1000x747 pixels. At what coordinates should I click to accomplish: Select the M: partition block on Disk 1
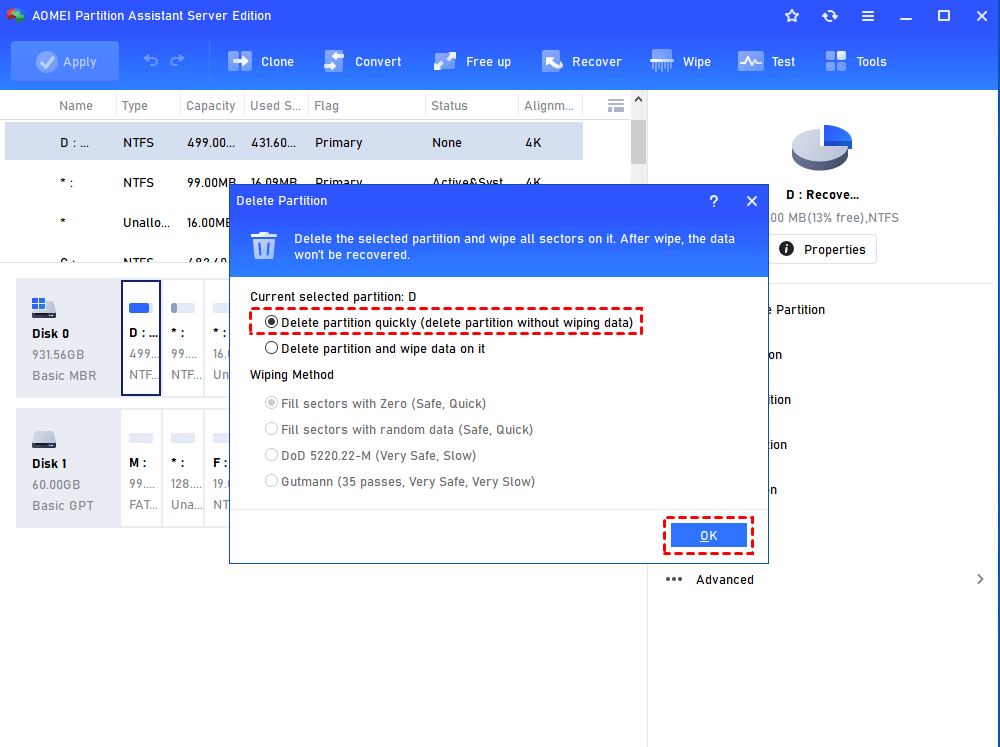coord(141,468)
